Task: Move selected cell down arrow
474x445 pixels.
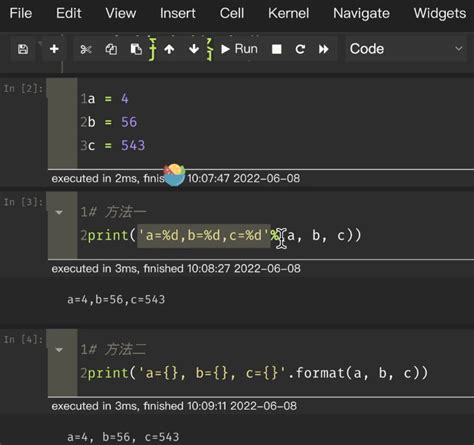Action: (x=194, y=49)
